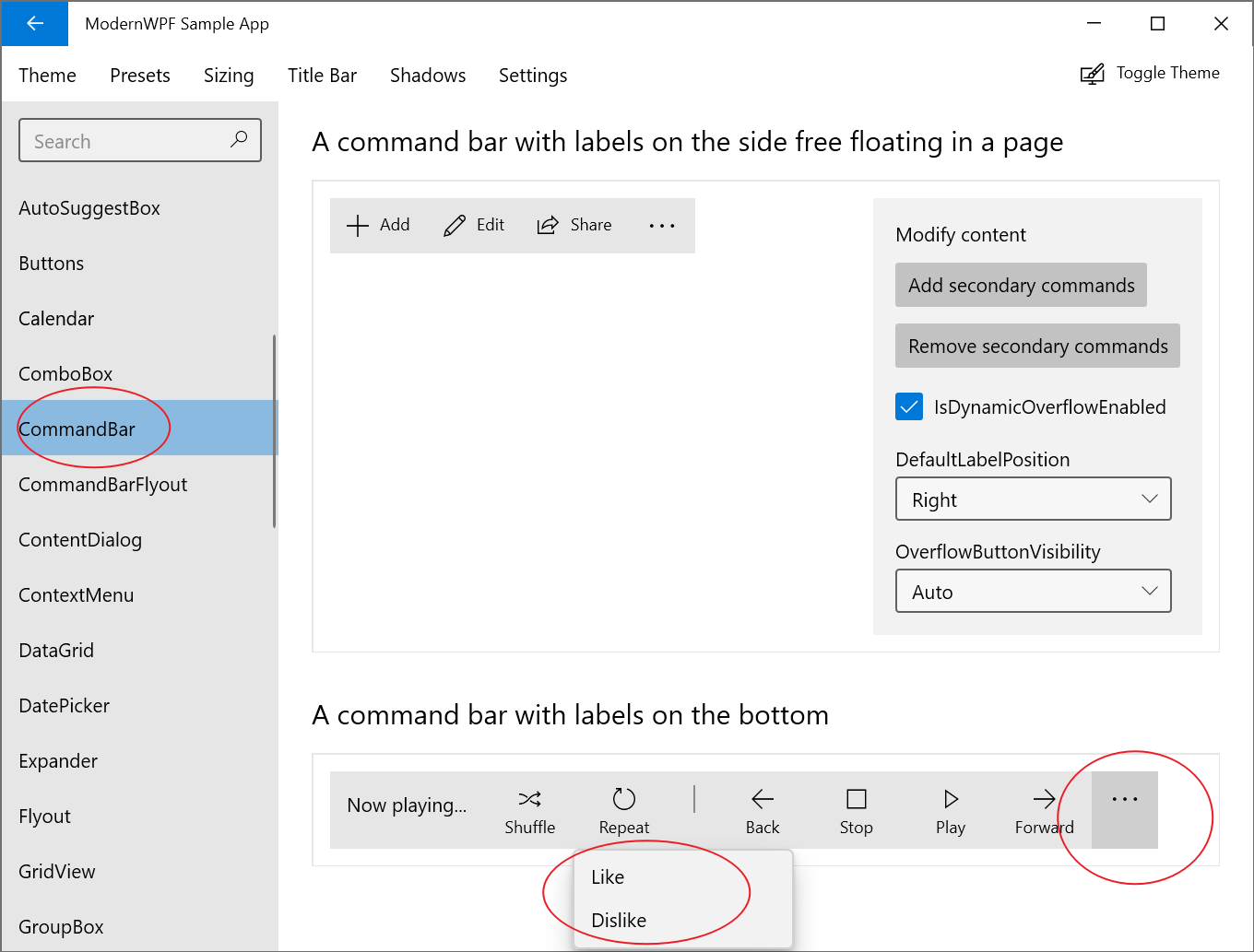Click inside the Search box

click(129, 140)
